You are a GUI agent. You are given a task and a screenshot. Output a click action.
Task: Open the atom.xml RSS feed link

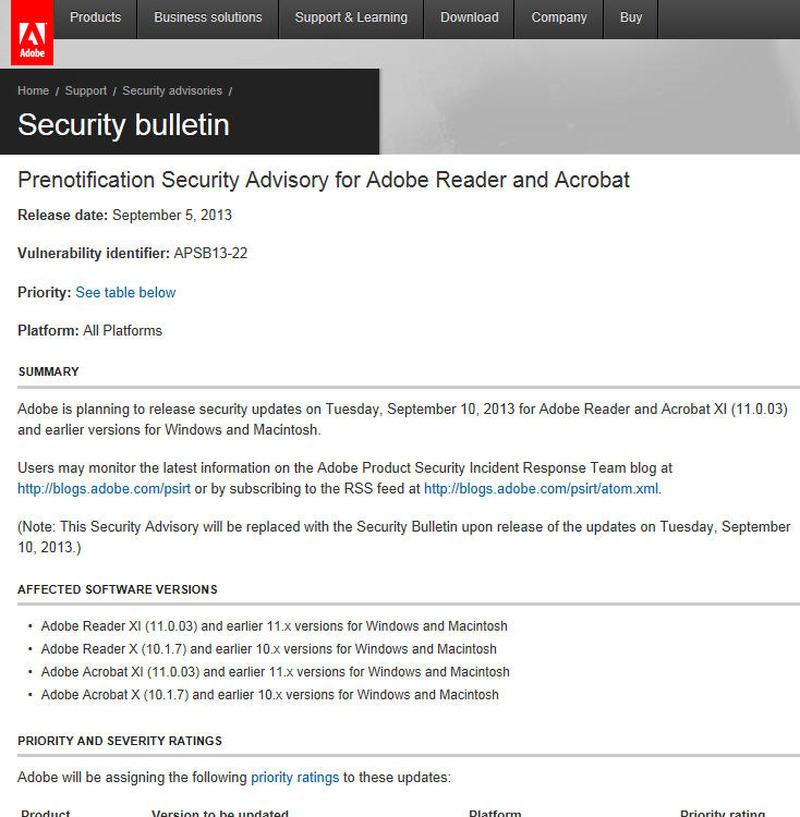pyautogui.click(x=542, y=489)
